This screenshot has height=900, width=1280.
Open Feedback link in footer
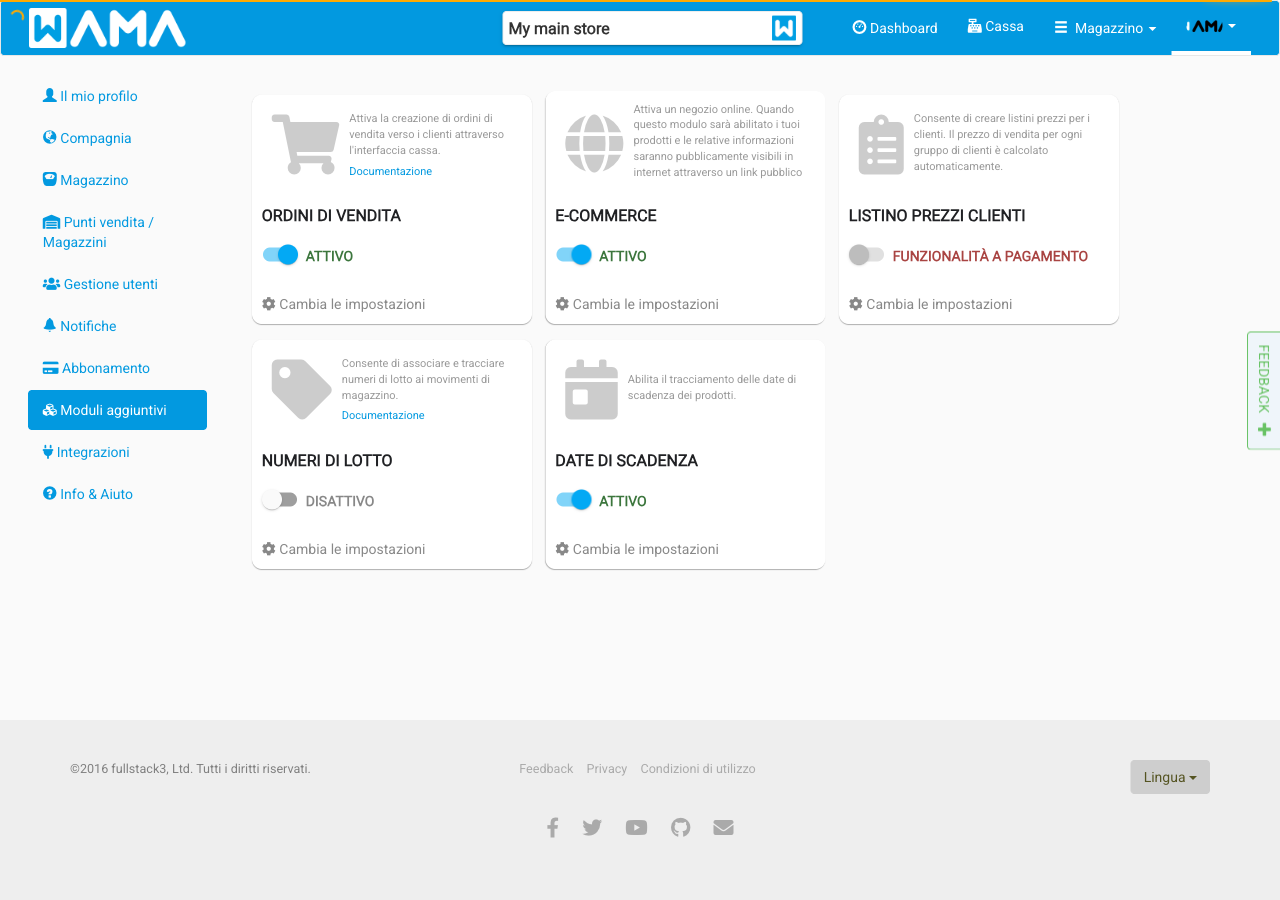click(x=546, y=769)
